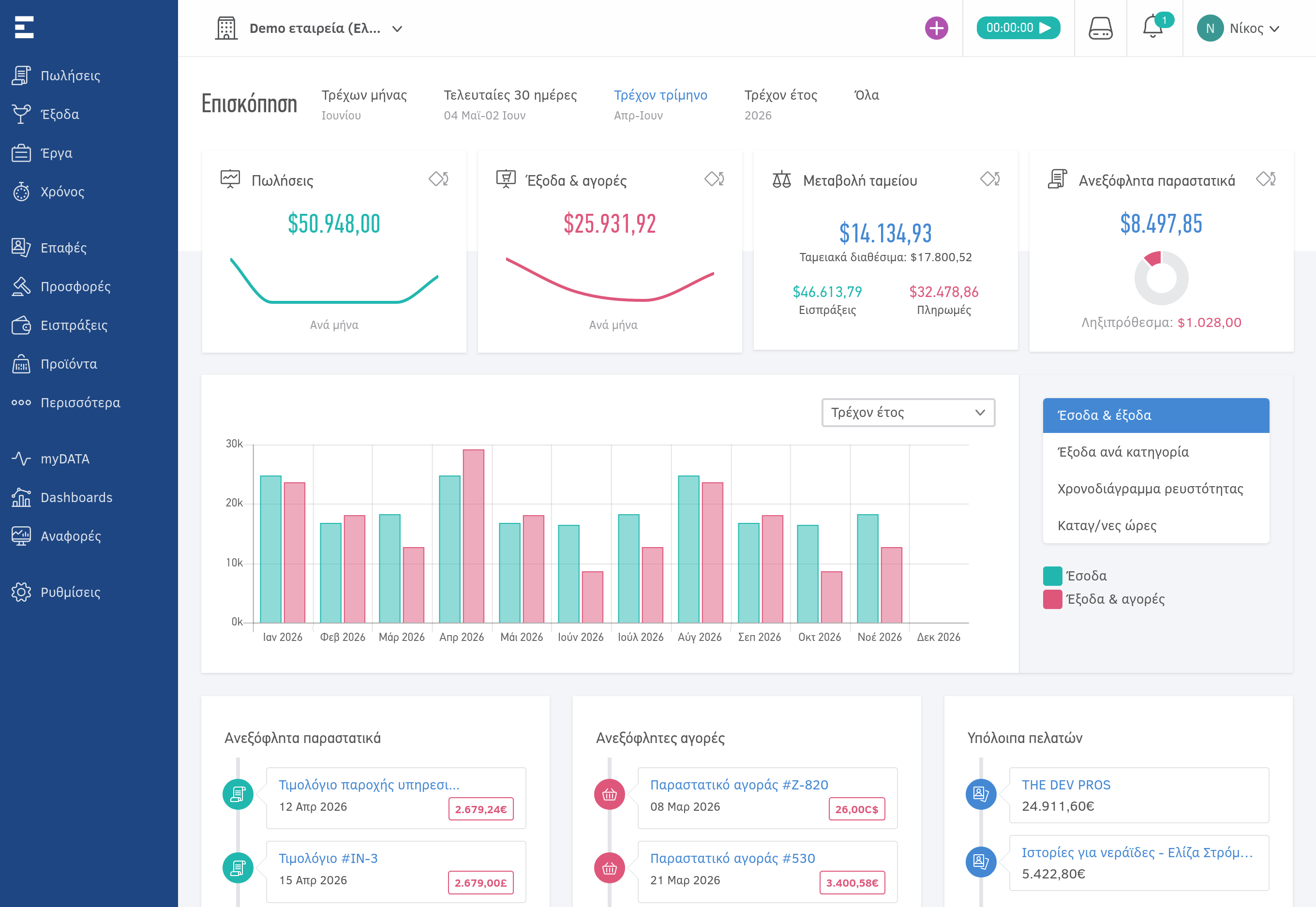Flip the Πωλήσεις card view toggle
Viewport: 1316px width, 907px height.
[438, 179]
